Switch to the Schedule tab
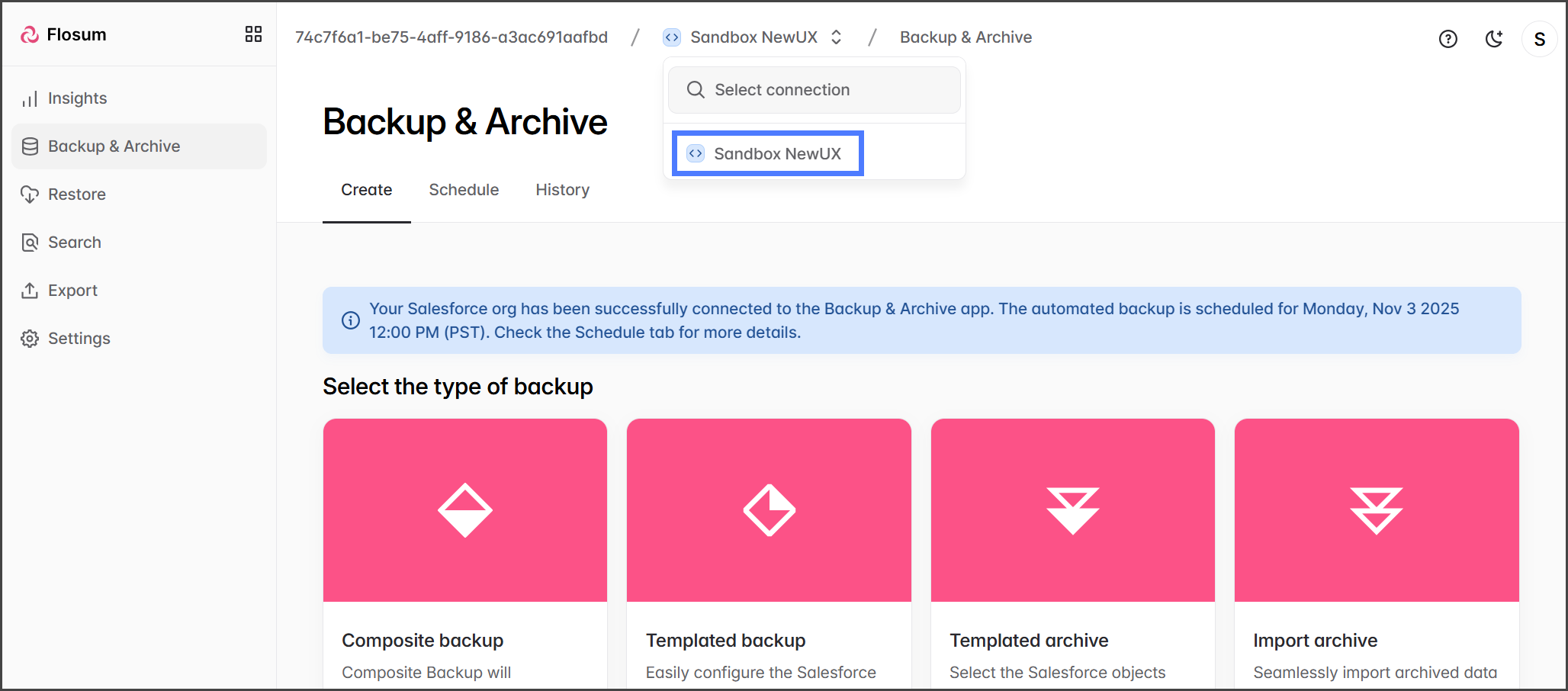Viewport: 1568px width, 691px height. (464, 190)
